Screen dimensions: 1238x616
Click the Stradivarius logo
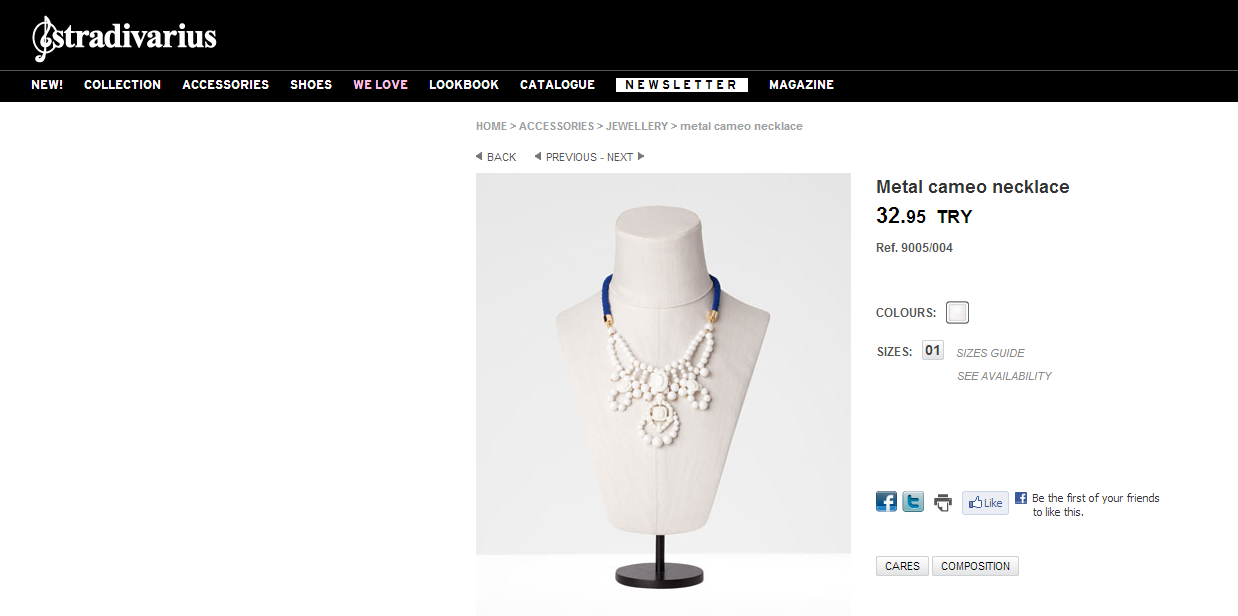(124, 38)
